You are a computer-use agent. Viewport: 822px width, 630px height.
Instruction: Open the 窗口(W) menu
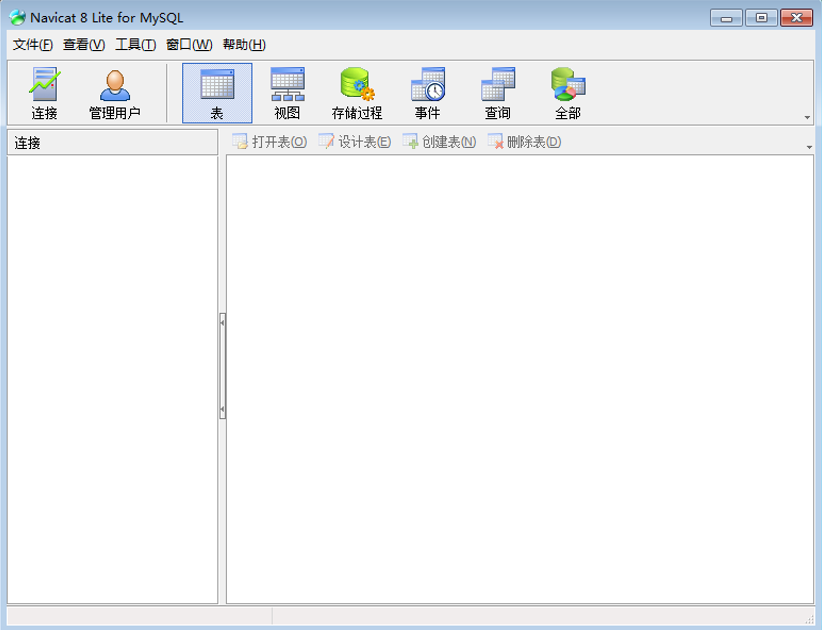point(189,45)
